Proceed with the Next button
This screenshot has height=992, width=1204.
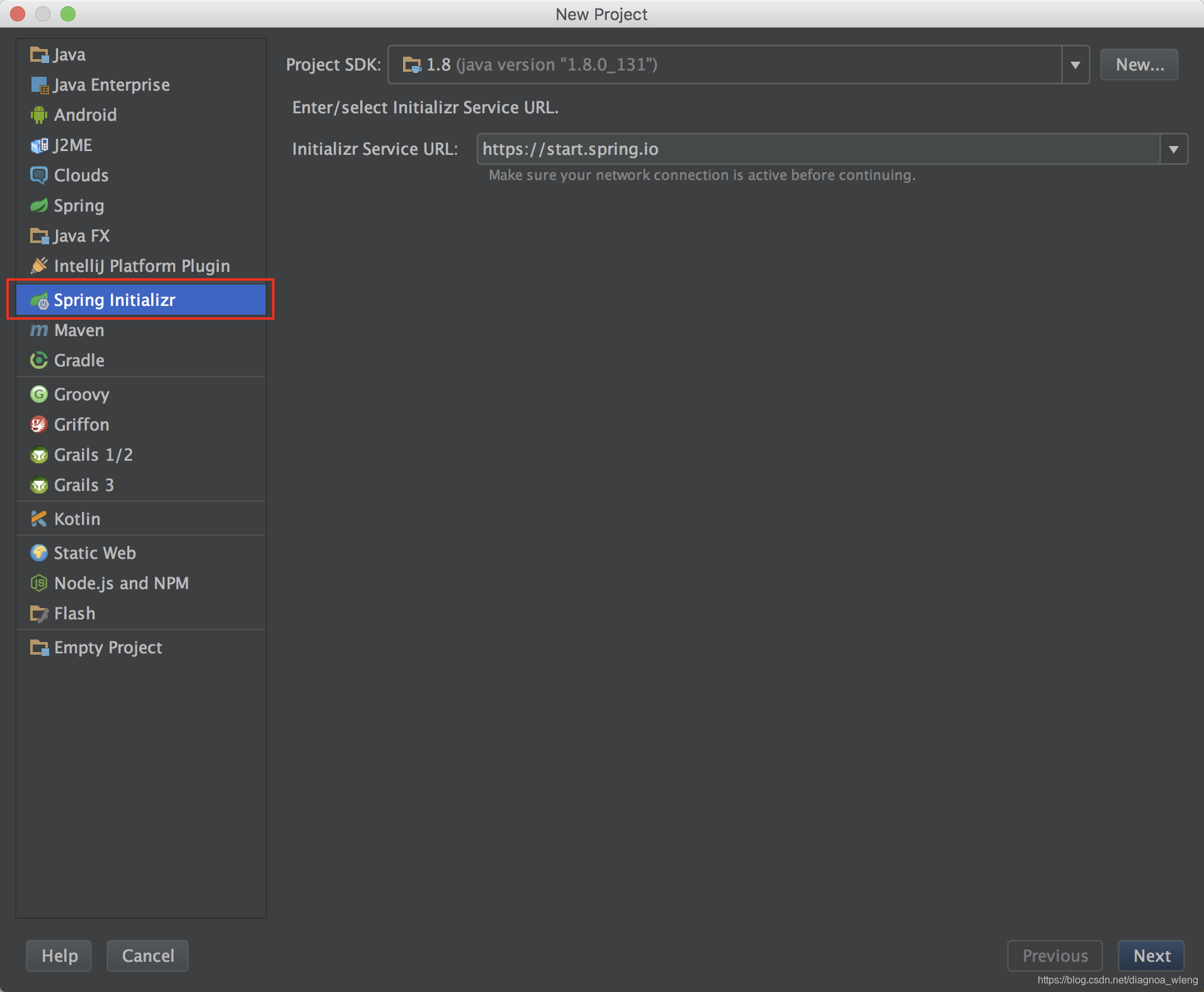coord(1151,955)
